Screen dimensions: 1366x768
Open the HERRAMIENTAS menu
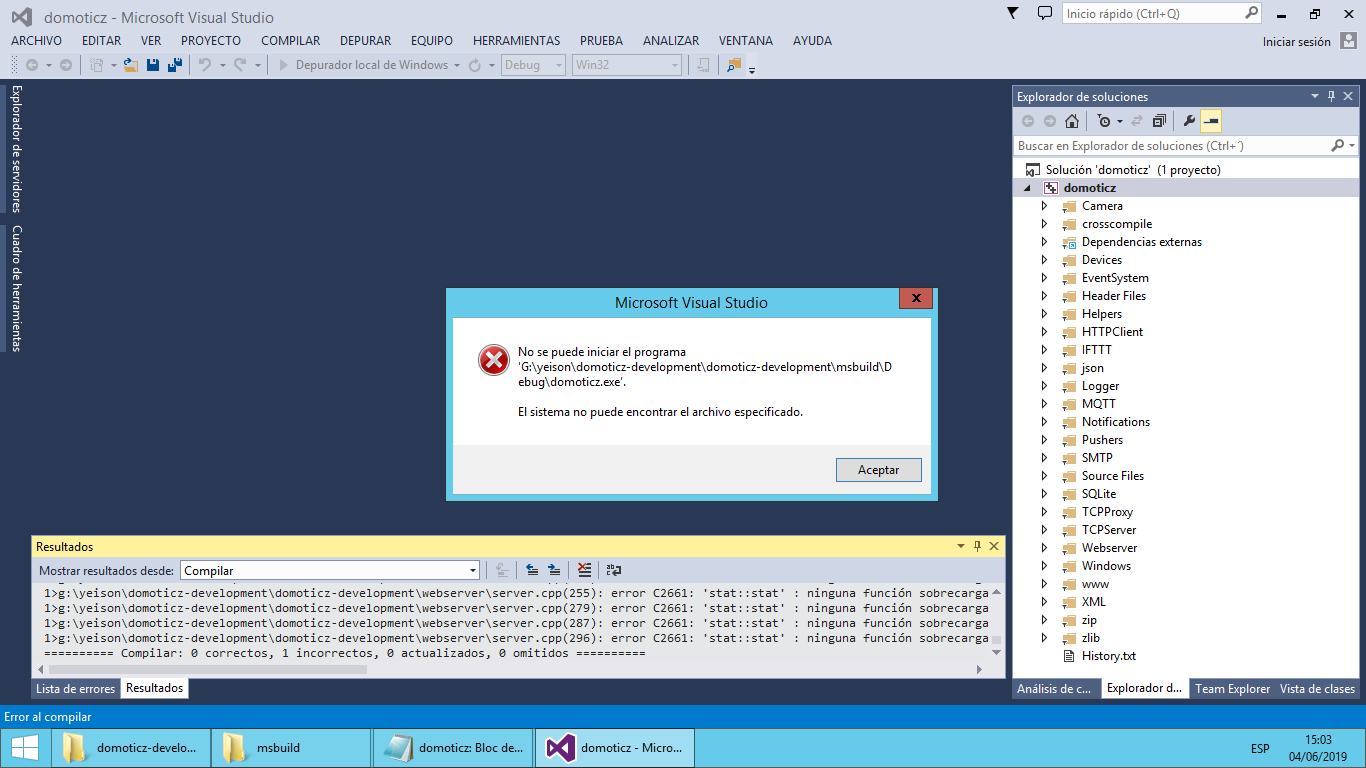point(517,41)
